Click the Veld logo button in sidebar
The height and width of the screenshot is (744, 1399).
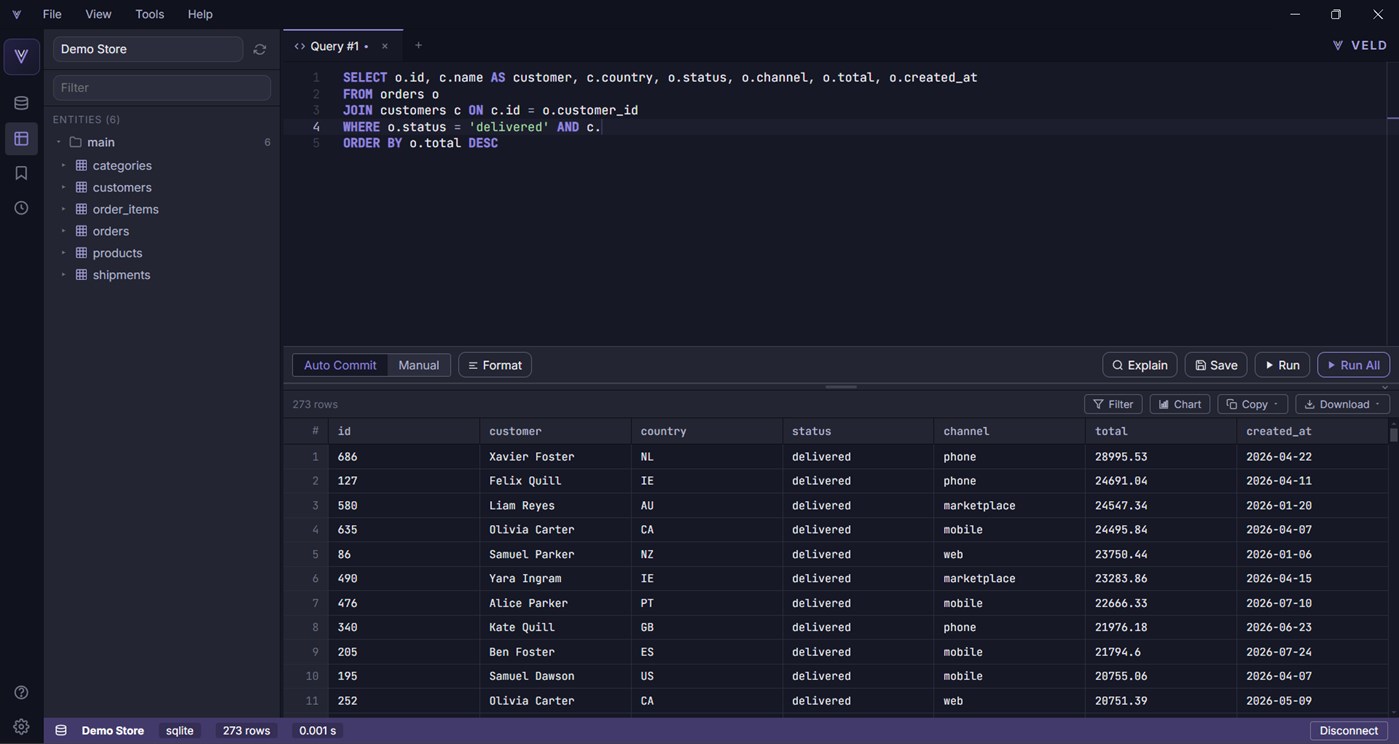pos(21,57)
